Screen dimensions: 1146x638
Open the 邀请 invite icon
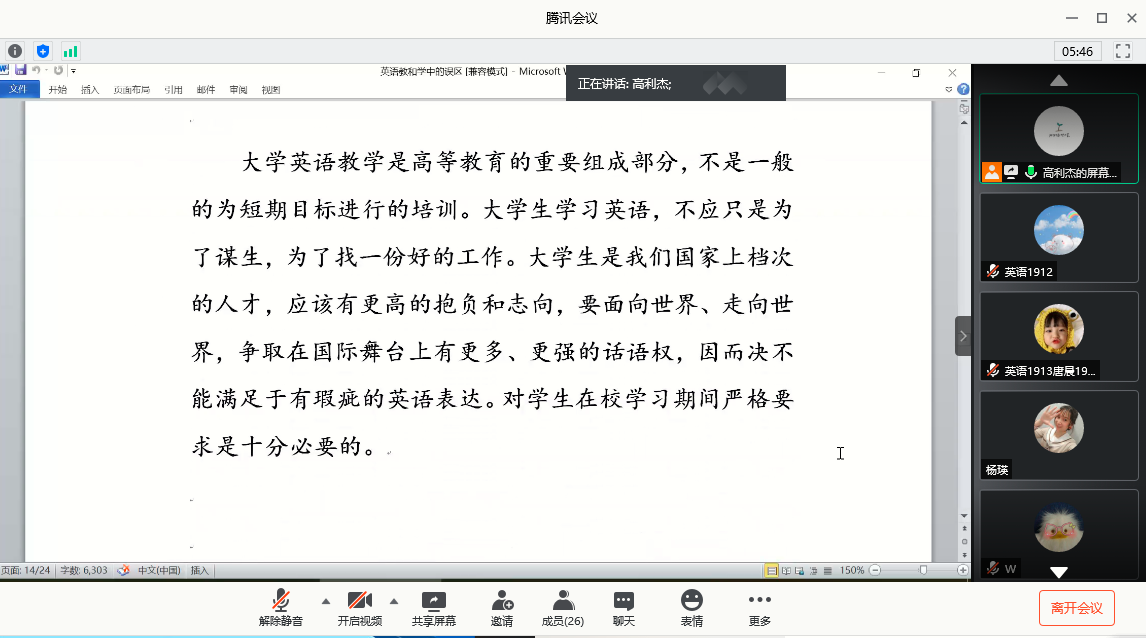coord(502,607)
